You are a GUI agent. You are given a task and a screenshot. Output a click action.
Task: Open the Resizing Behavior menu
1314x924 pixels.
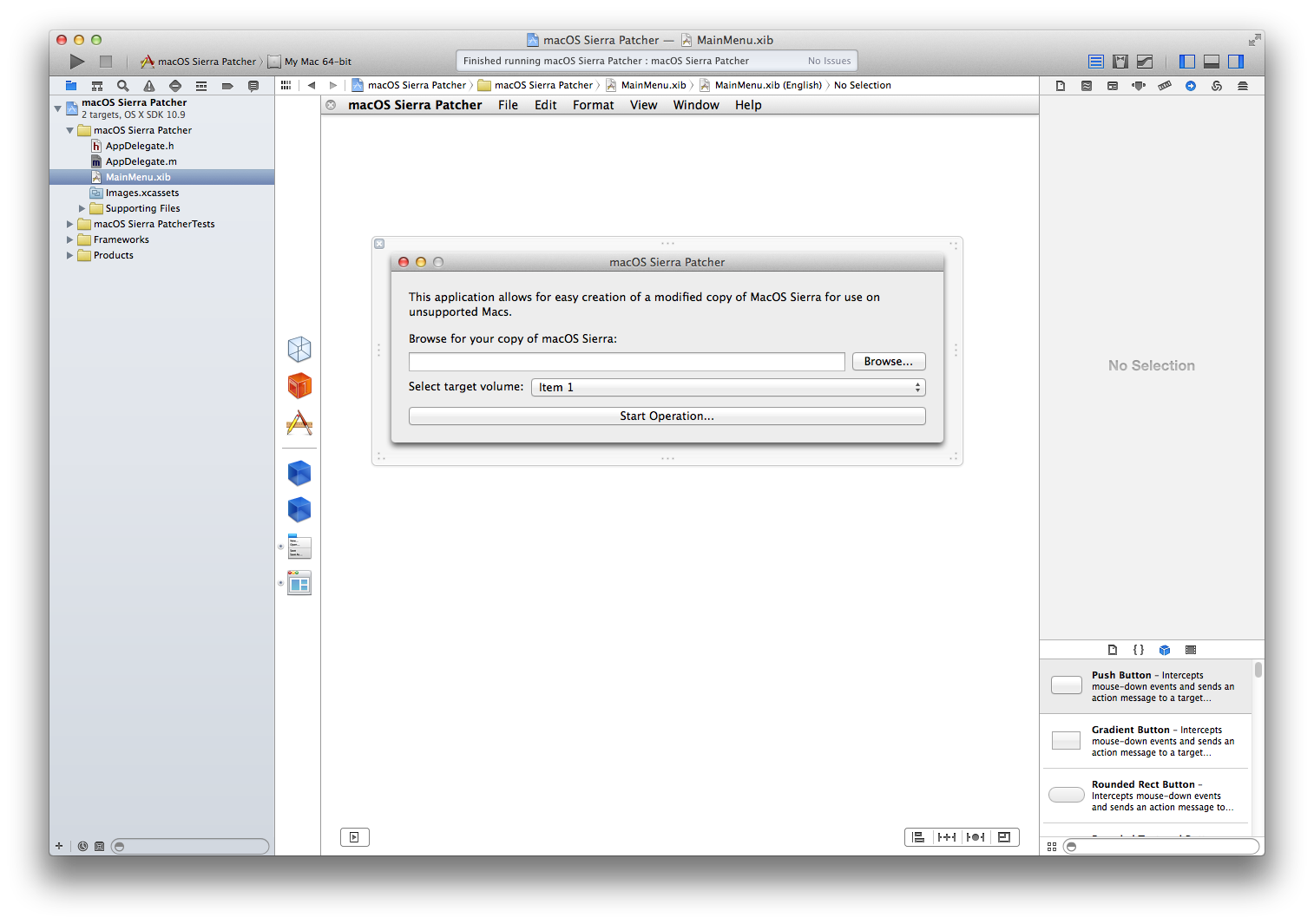pos(1004,837)
